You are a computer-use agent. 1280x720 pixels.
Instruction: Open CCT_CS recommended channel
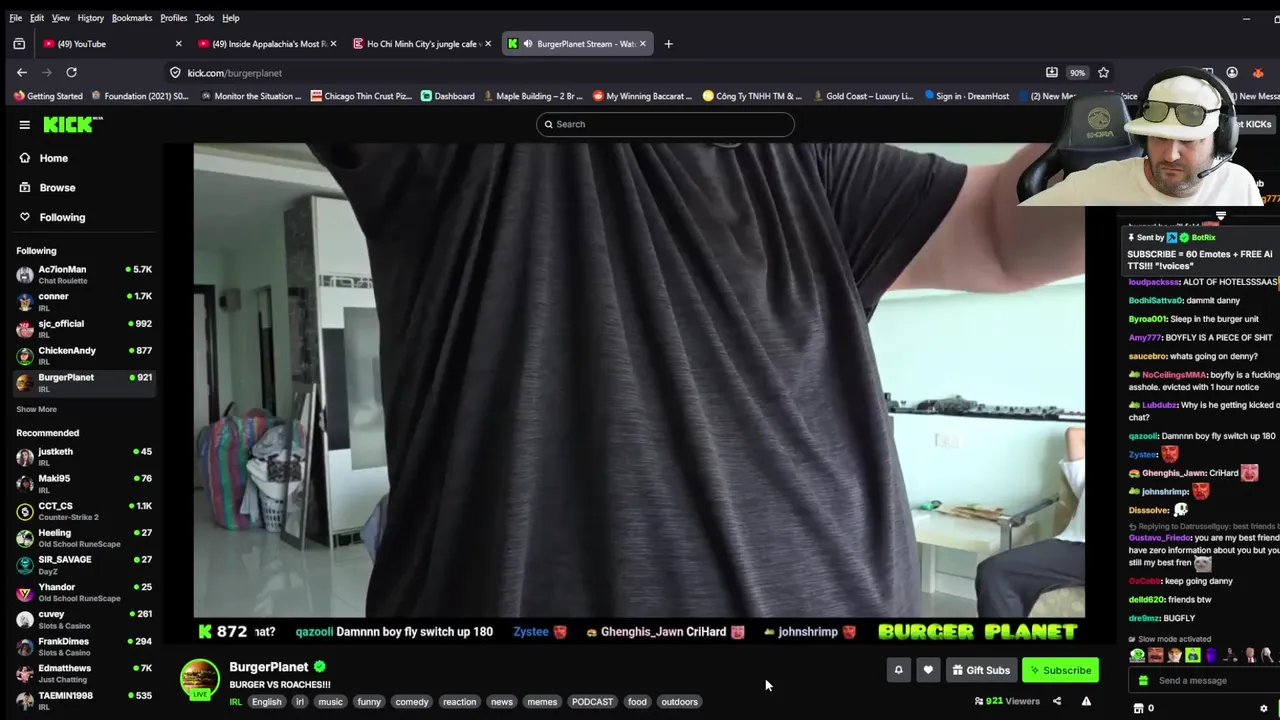click(x=84, y=511)
